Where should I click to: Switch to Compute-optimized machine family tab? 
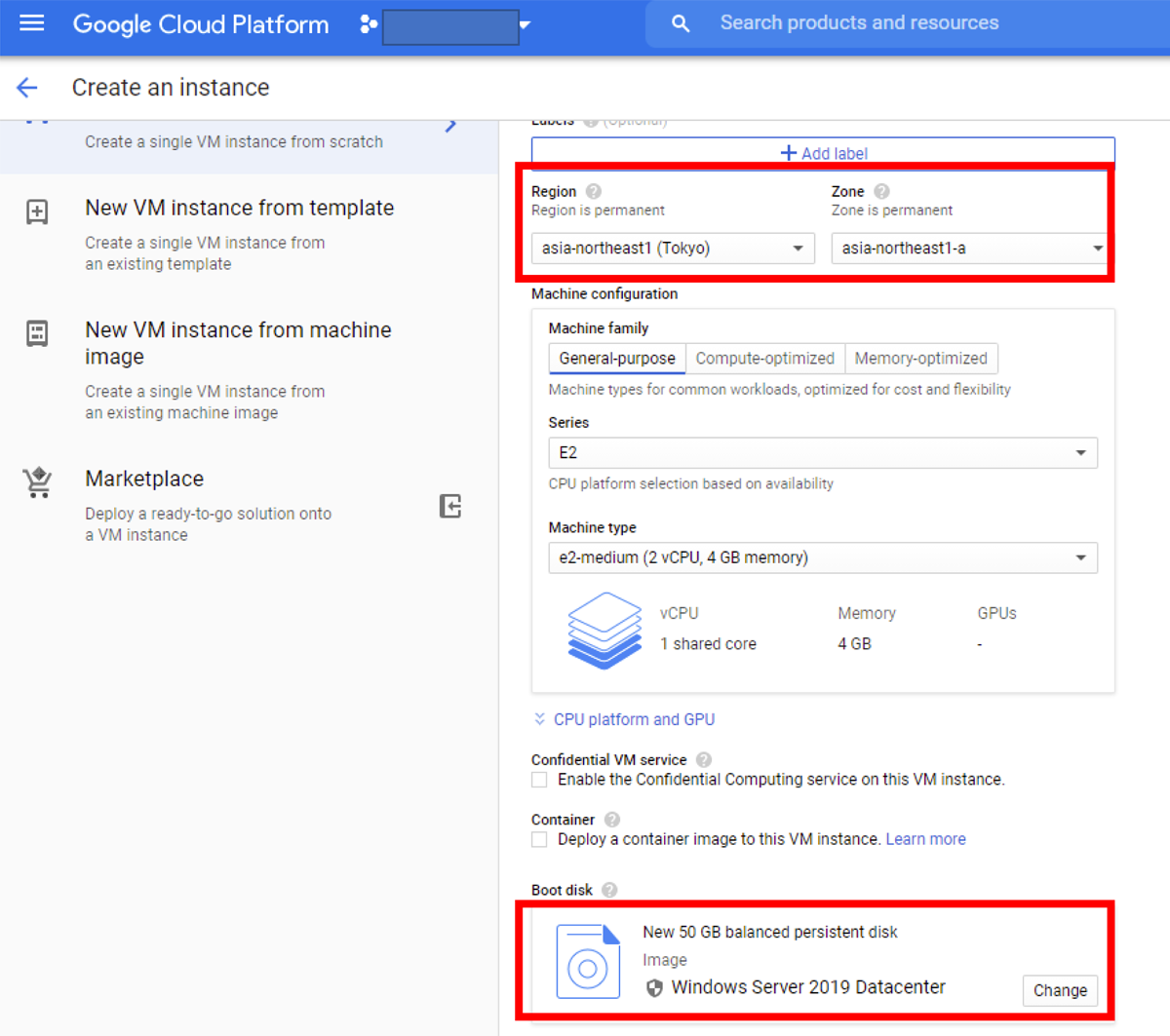pyautogui.click(x=765, y=359)
